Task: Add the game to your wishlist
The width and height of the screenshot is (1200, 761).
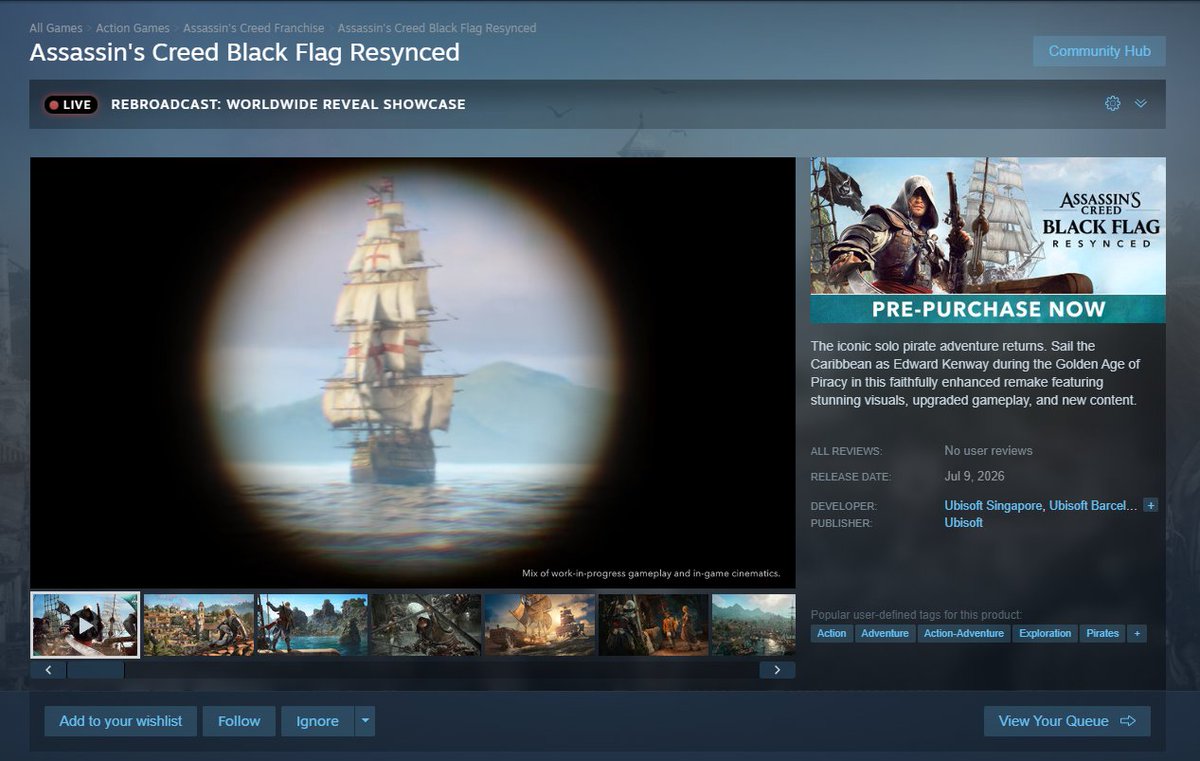Action: [x=121, y=721]
